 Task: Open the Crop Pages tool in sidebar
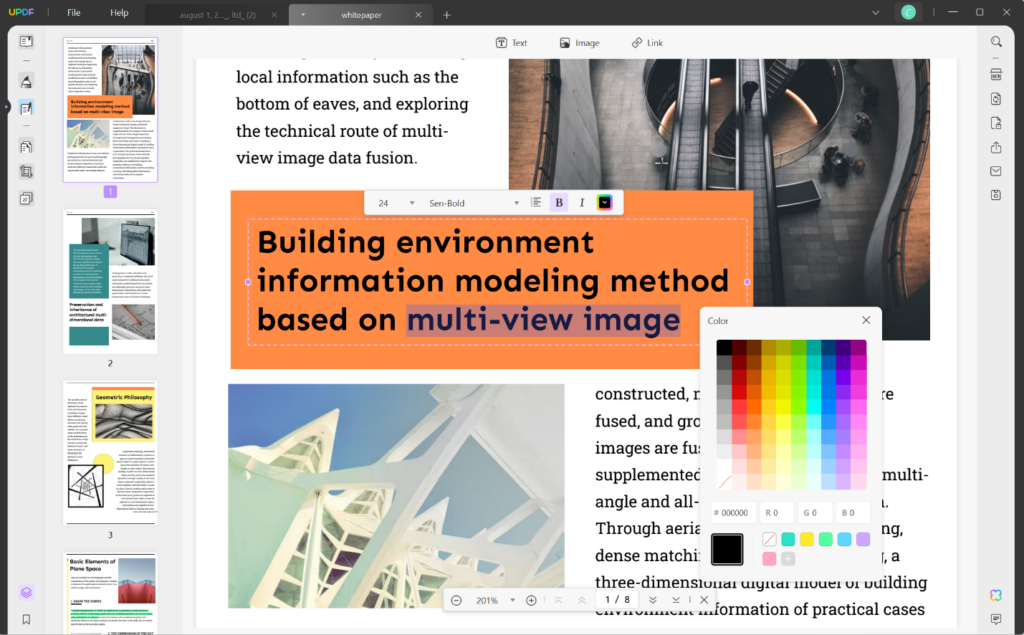[26, 172]
